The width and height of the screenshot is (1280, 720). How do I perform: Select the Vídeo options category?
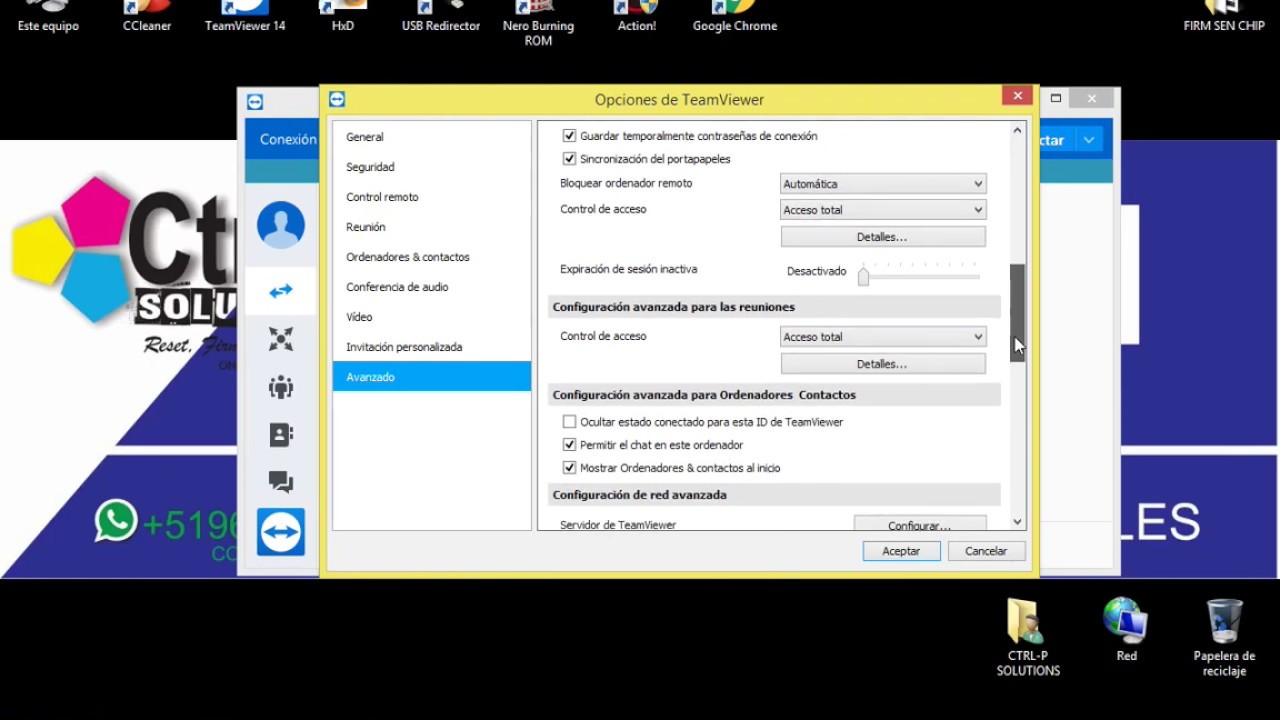[431, 317]
